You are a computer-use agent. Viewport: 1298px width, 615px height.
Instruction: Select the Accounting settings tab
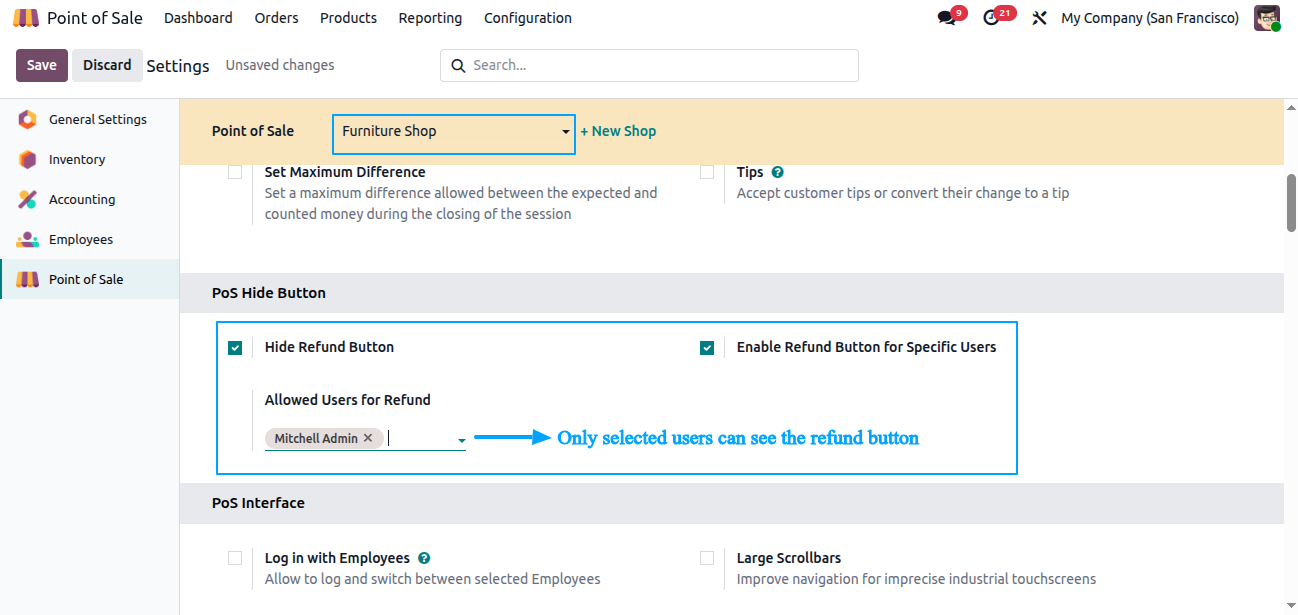point(90,199)
